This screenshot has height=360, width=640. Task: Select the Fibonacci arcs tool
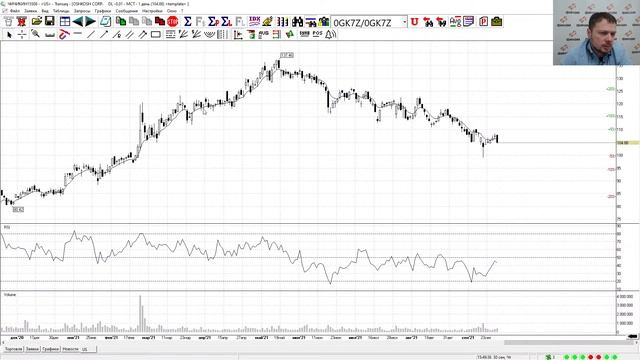point(209,35)
